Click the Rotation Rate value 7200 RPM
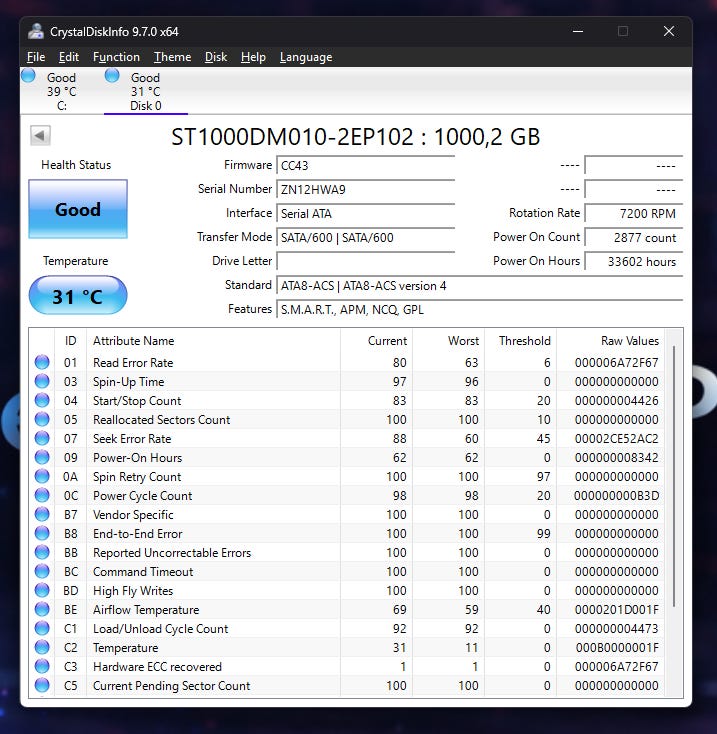Viewport: 717px width, 734px height. point(633,213)
